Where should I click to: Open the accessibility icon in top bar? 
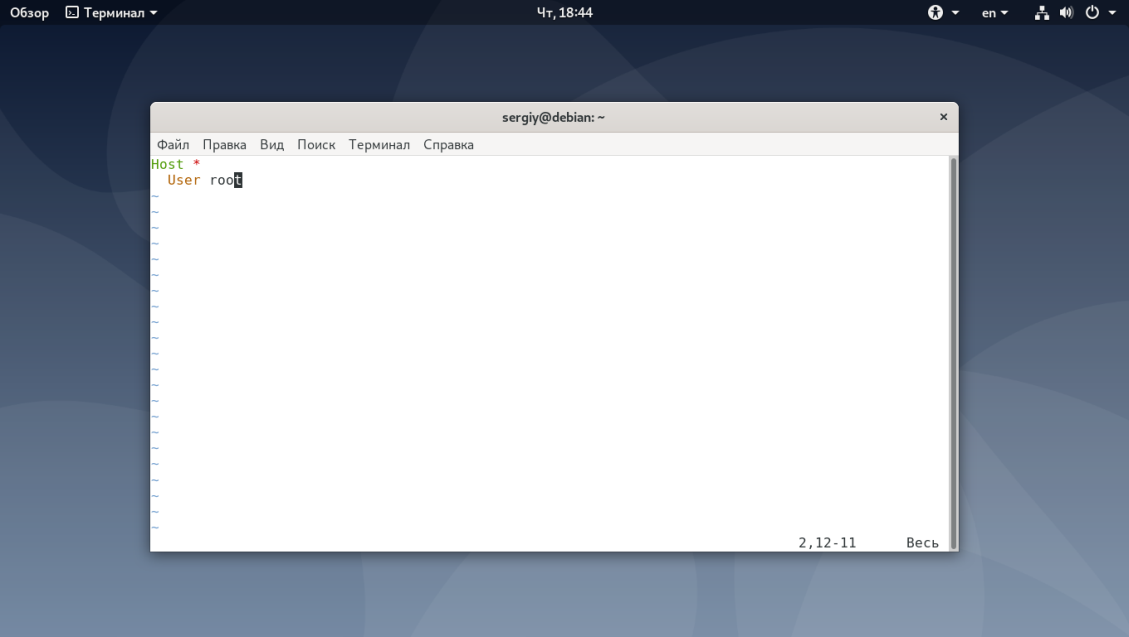tap(935, 12)
